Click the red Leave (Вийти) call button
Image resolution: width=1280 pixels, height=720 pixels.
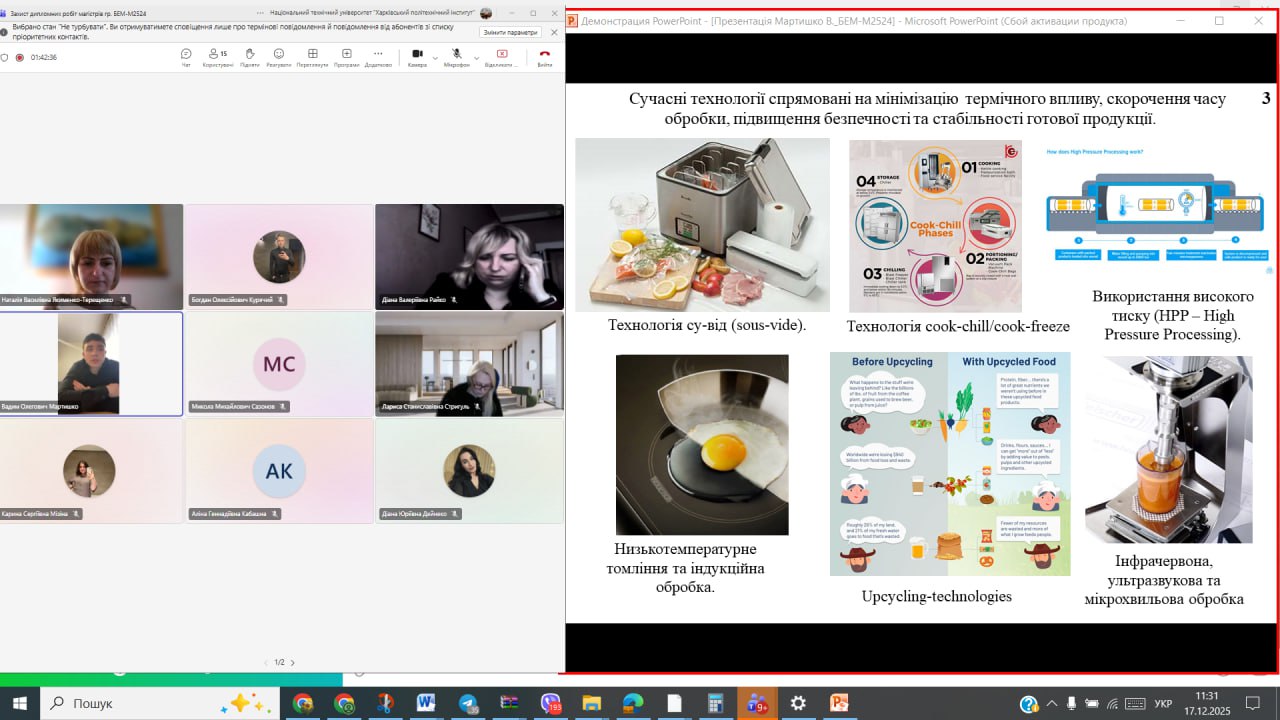544,56
